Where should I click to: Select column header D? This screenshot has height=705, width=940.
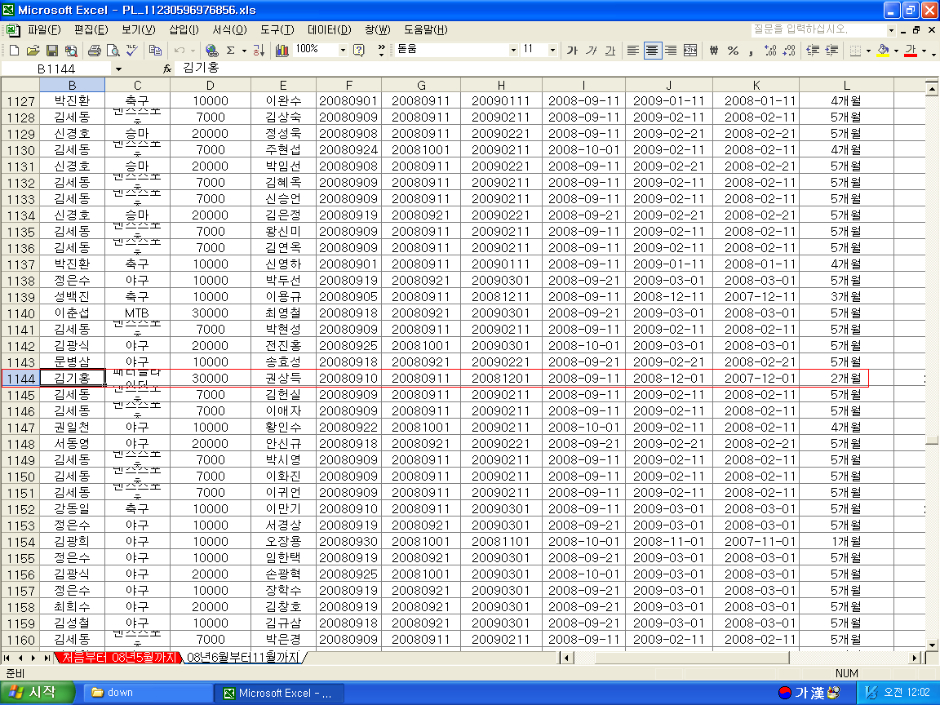click(210, 86)
